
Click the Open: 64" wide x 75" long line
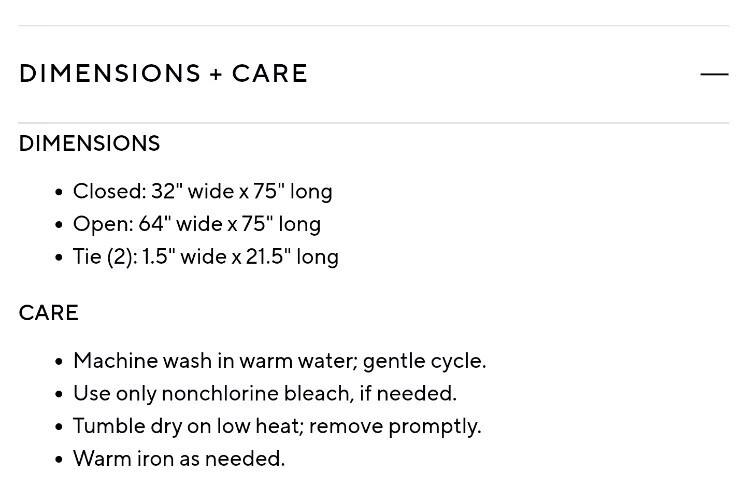(x=196, y=224)
